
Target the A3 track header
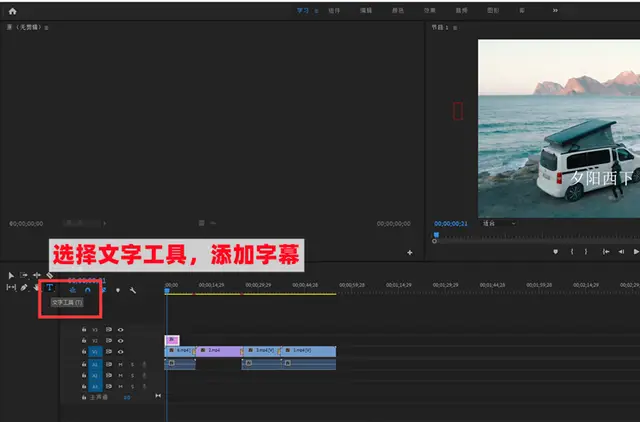click(95, 386)
